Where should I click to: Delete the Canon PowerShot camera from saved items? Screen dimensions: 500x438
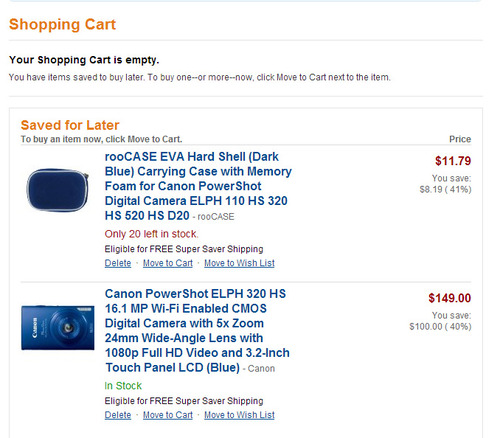[118, 415]
